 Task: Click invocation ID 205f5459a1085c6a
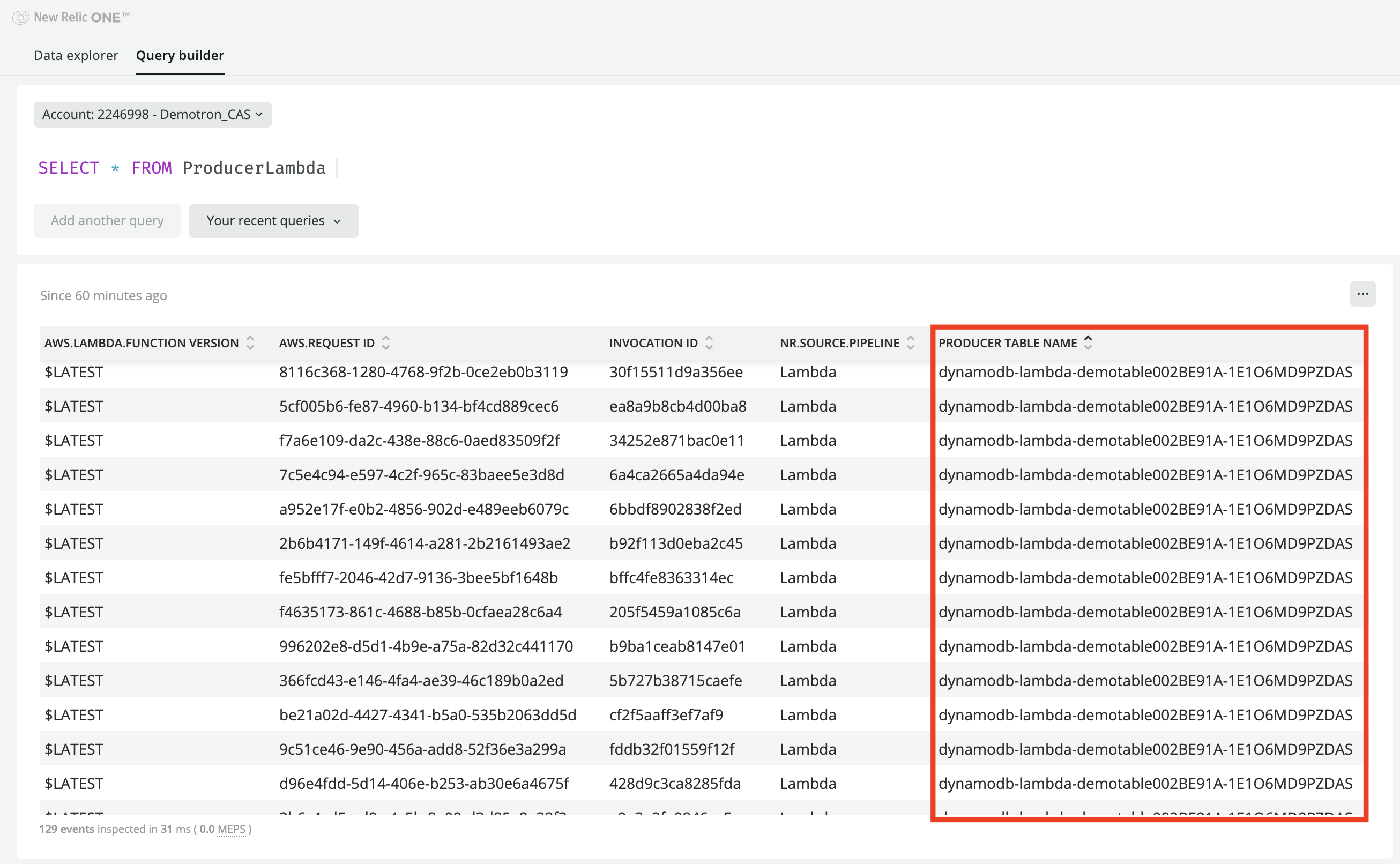tap(675, 612)
